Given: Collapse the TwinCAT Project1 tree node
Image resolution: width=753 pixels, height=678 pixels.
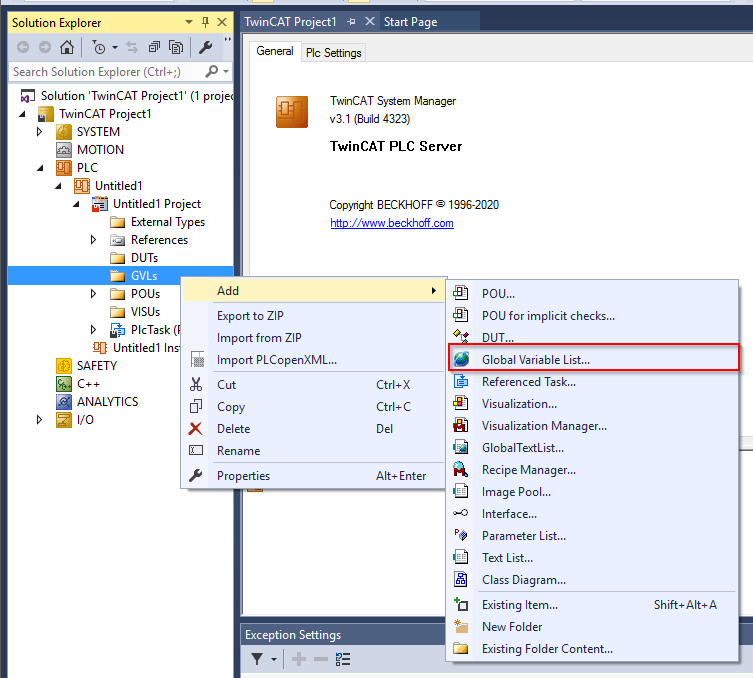Looking at the screenshot, I should 22,114.
